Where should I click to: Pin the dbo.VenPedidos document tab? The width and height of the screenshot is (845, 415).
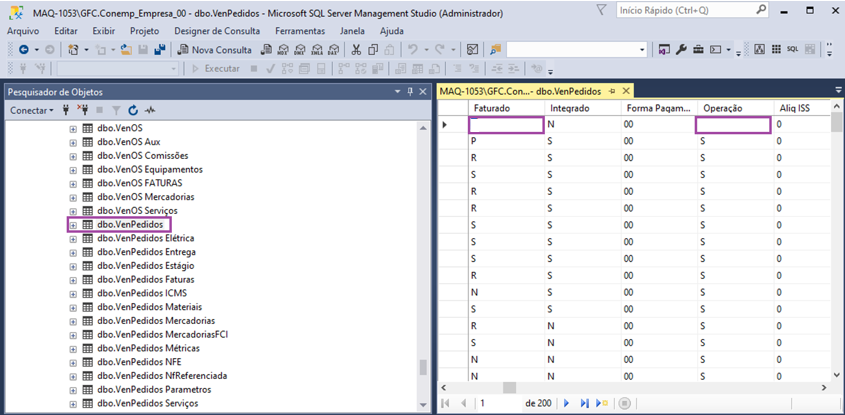(612, 91)
